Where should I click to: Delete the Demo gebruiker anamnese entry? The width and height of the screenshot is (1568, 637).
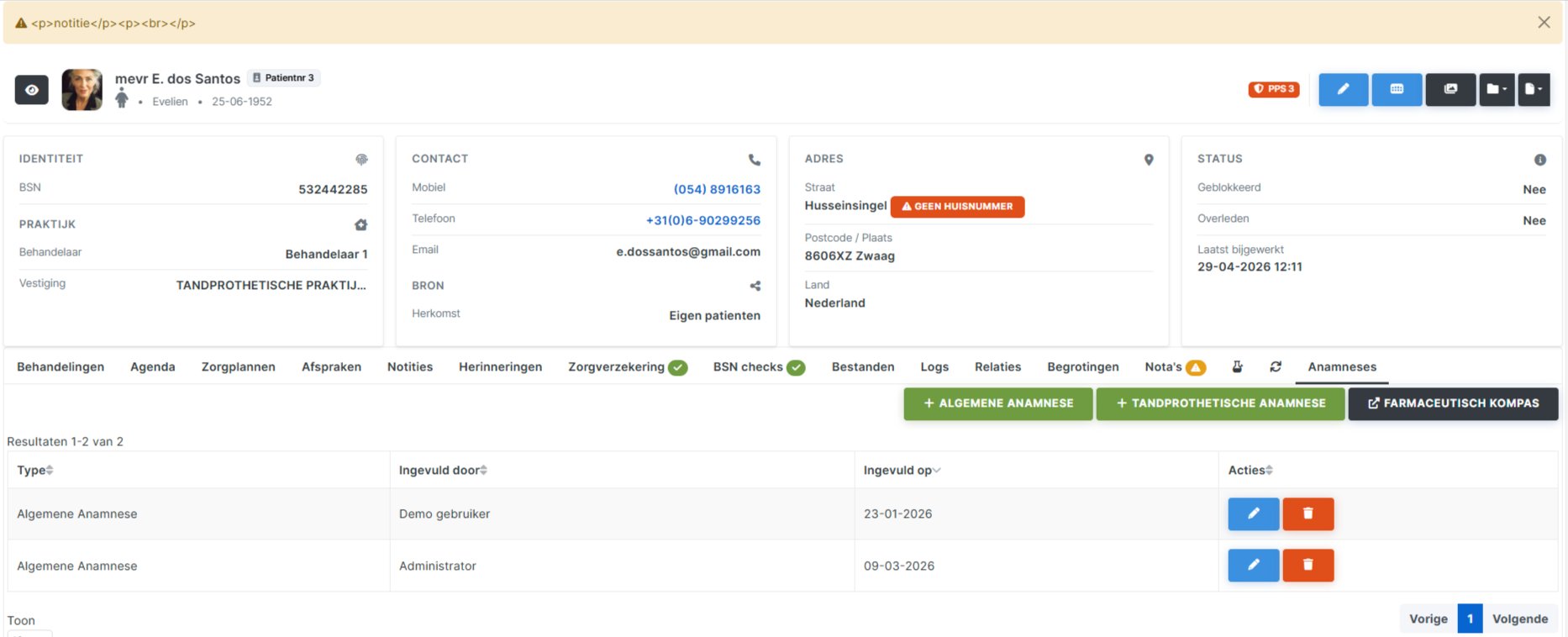click(1308, 513)
